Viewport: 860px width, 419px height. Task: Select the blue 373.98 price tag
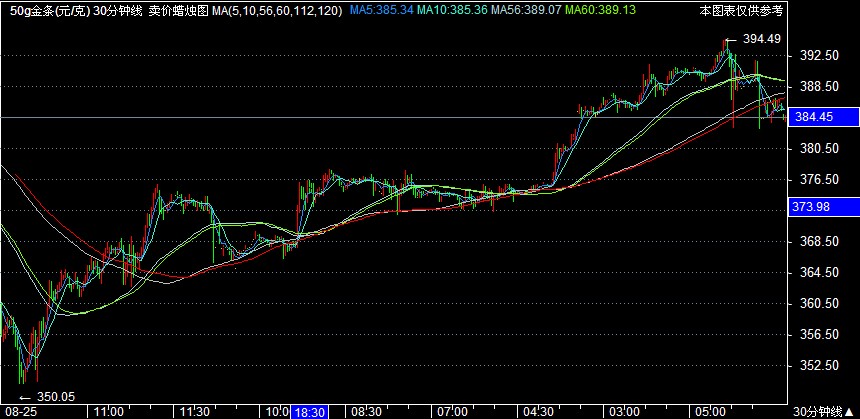tap(823, 207)
